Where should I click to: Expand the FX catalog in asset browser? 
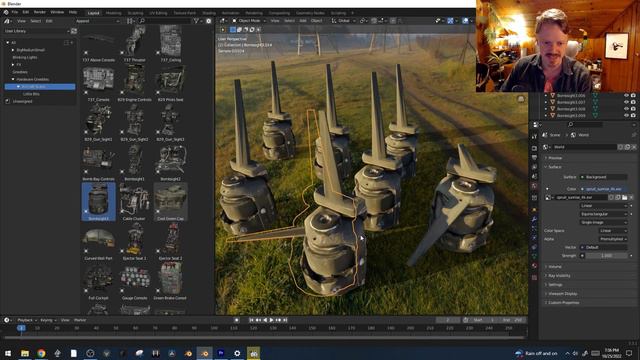pyautogui.click(x=13, y=64)
